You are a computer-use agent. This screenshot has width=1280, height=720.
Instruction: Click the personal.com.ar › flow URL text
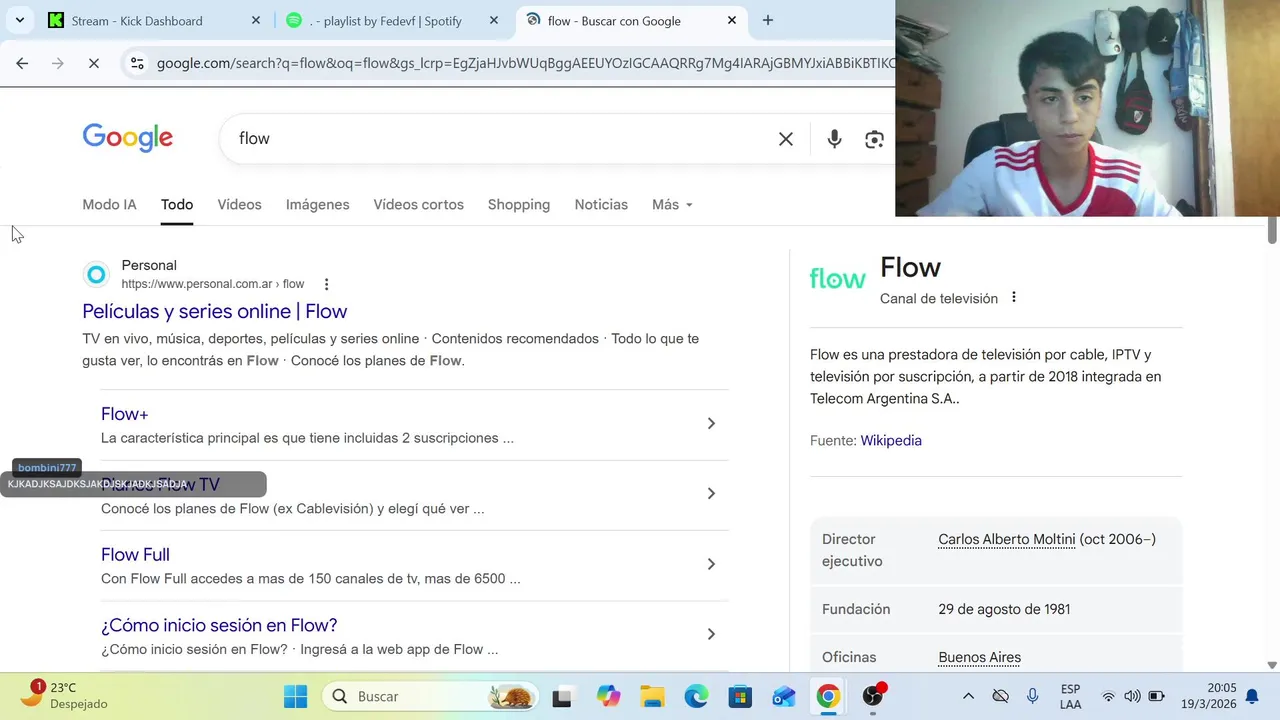(x=213, y=284)
